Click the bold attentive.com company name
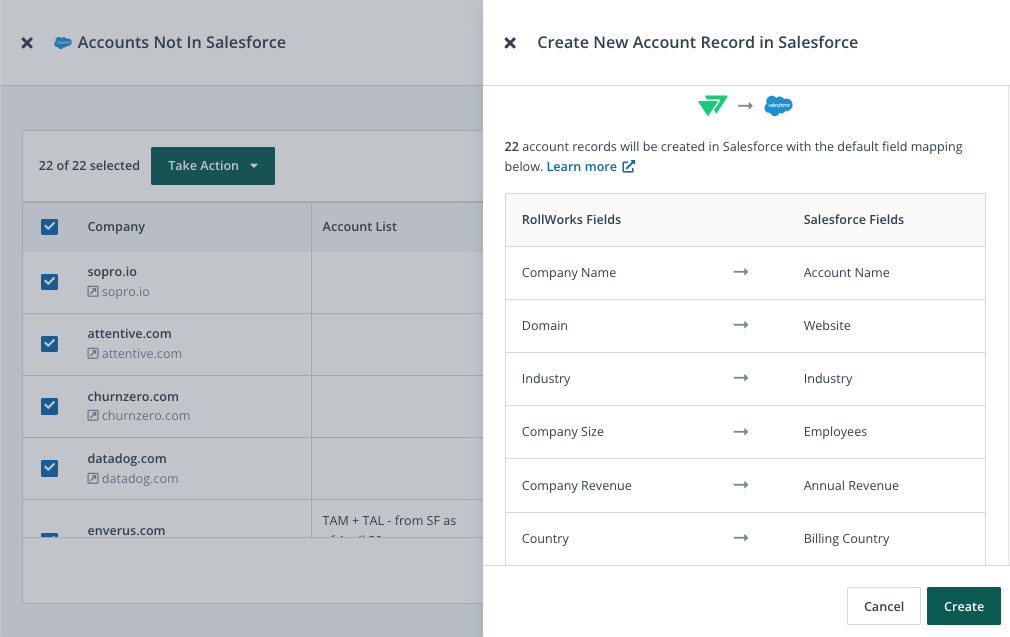 tap(129, 334)
